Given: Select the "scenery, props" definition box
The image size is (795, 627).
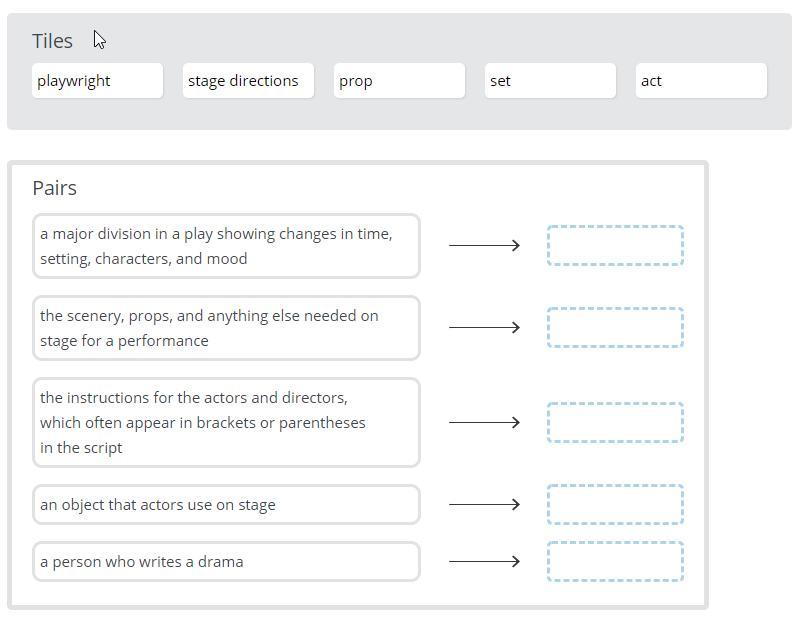Looking at the screenshot, I should coord(226,328).
